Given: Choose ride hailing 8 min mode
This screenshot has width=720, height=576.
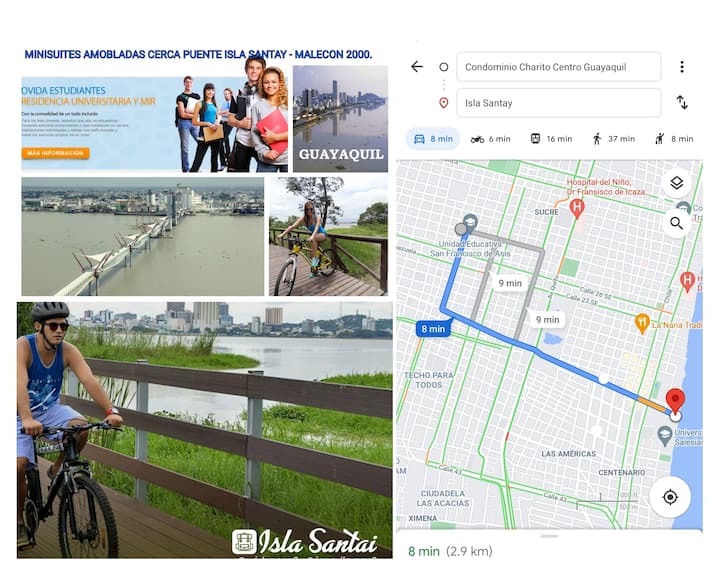Looking at the screenshot, I should (674, 139).
